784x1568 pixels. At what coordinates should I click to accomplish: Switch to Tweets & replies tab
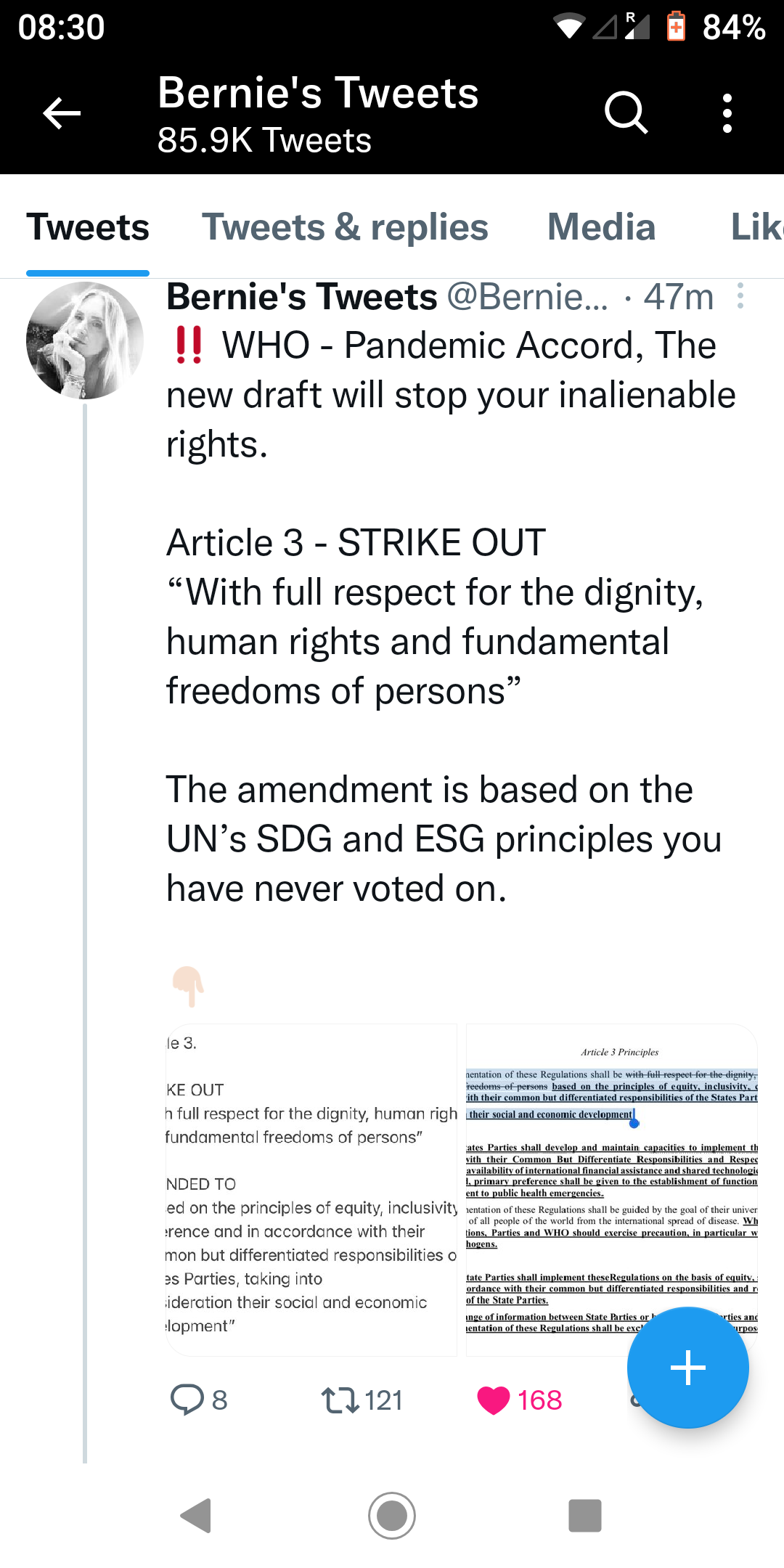pyautogui.click(x=345, y=227)
